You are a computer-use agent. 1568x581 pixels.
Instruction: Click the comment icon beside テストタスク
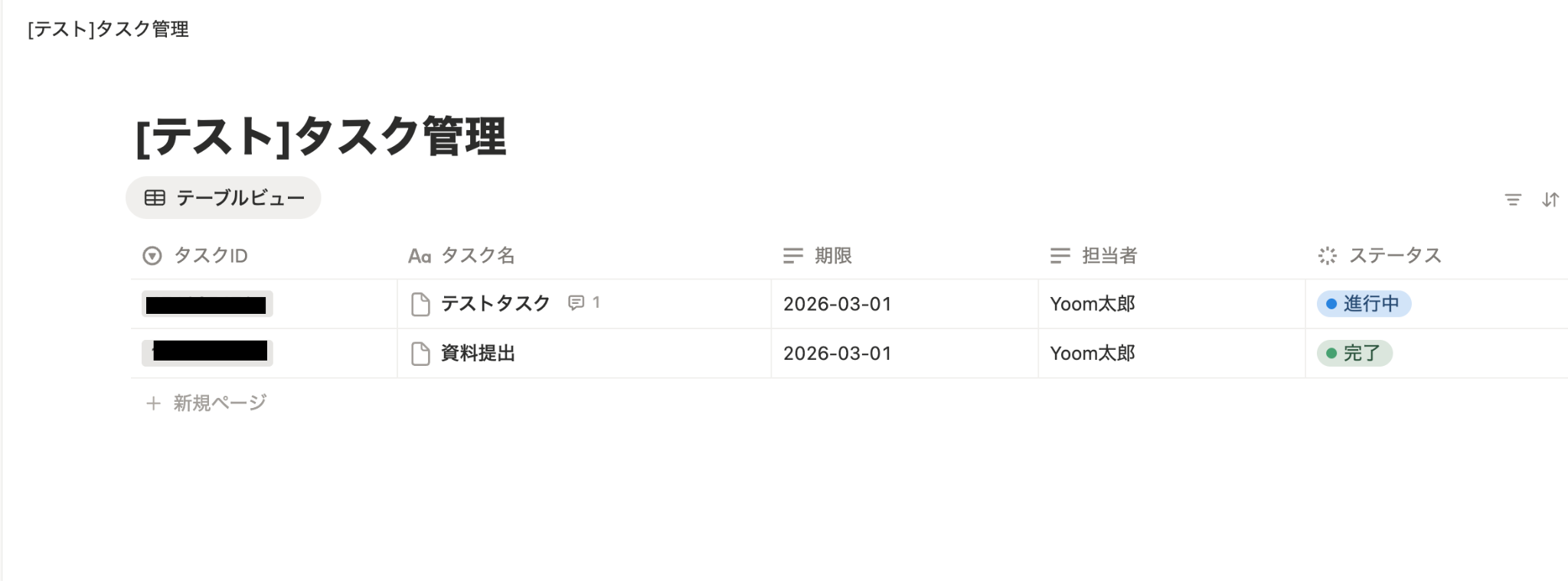tap(576, 303)
